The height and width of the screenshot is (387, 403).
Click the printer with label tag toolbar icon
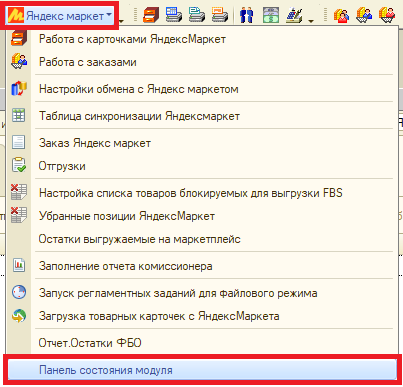pos(196,15)
